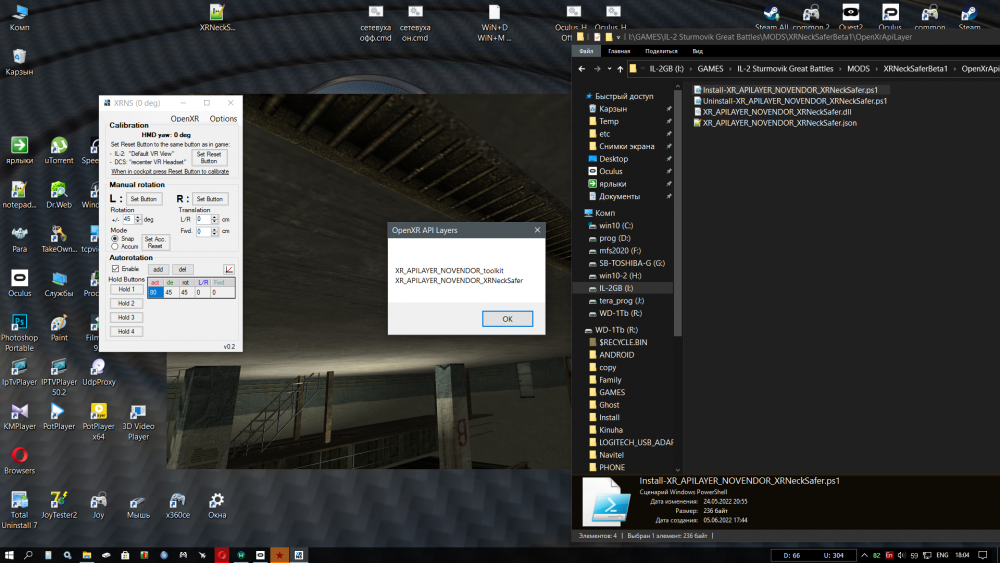Click the graph icon in Autorotation
This screenshot has height=563, width=1000.
tap(229, 269)
